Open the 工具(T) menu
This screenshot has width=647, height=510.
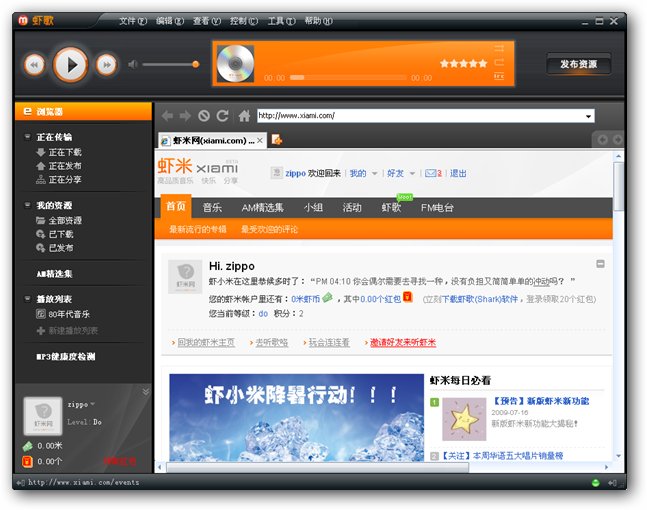(x=281, y=21)
